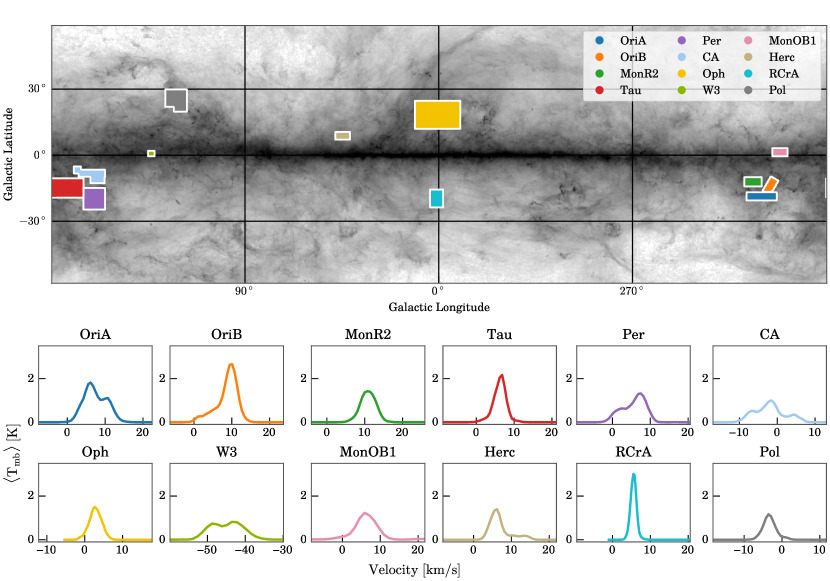Image resolution: width=830 pixels, height=581 pixels.
Task: Click the MonOB1 text in legend
Action: 792,41
